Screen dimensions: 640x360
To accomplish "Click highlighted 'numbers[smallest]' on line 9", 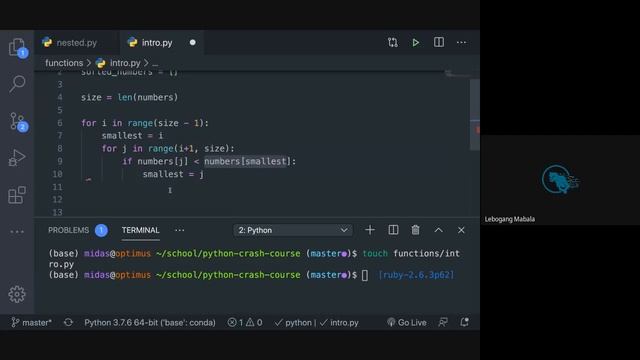I will click(245, 161).
